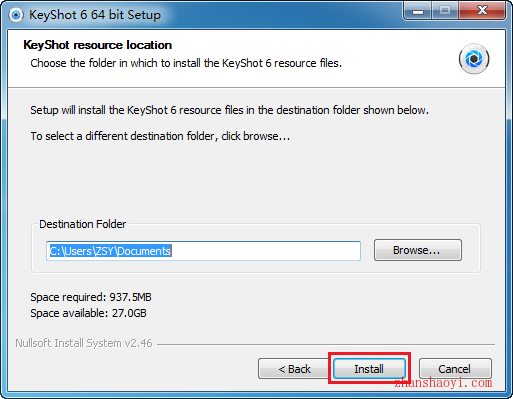513x399 pixels.
Task: Click the "Space available: 27.0GB" text
Action: coord(88,313)
